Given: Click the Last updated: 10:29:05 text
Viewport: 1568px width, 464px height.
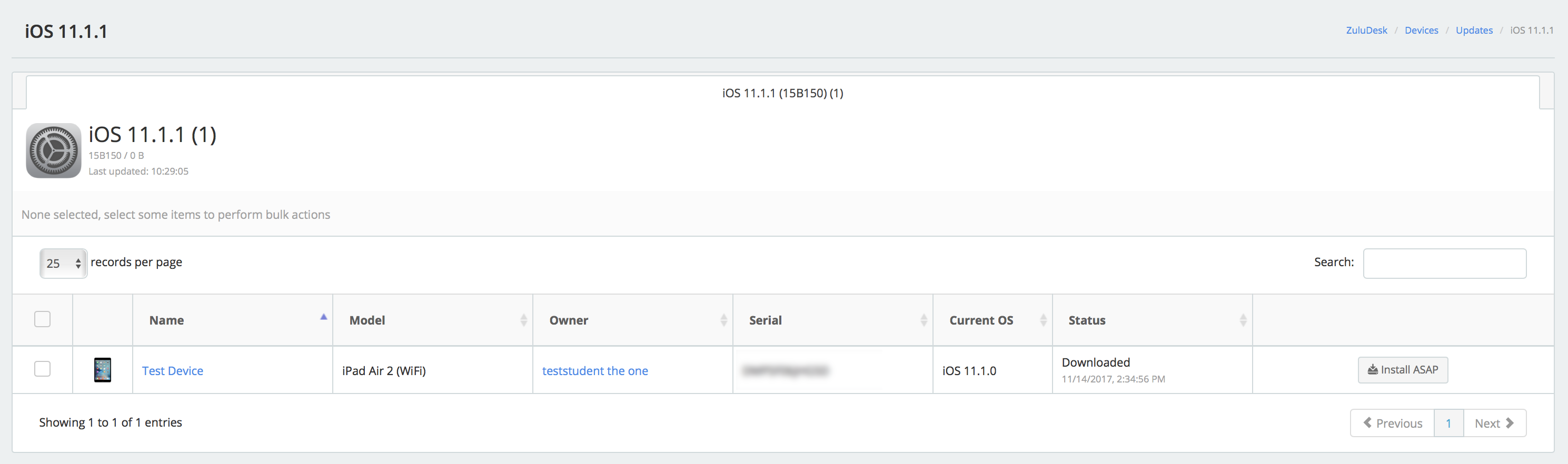Looking at the screenshot, I should pyautogui.click(x=138, y=172).
